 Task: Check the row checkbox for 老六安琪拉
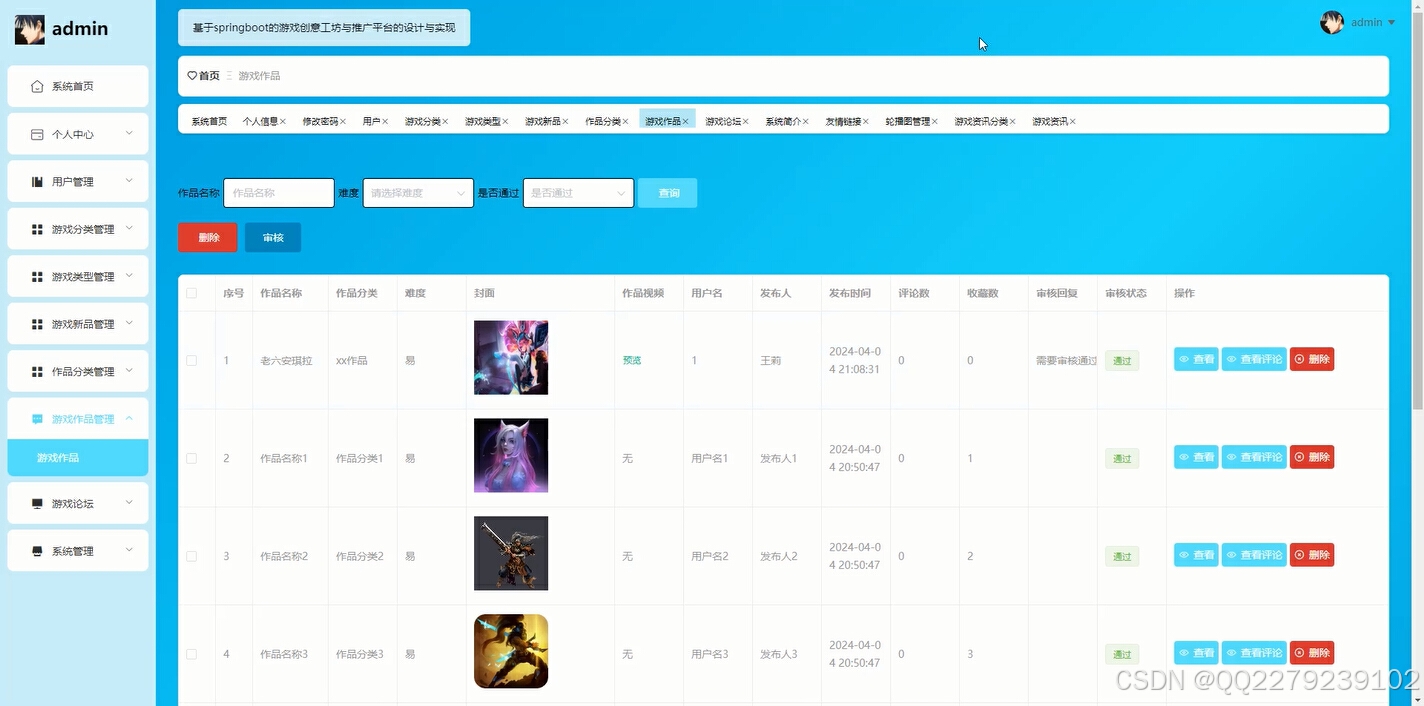tap(192, 359)
